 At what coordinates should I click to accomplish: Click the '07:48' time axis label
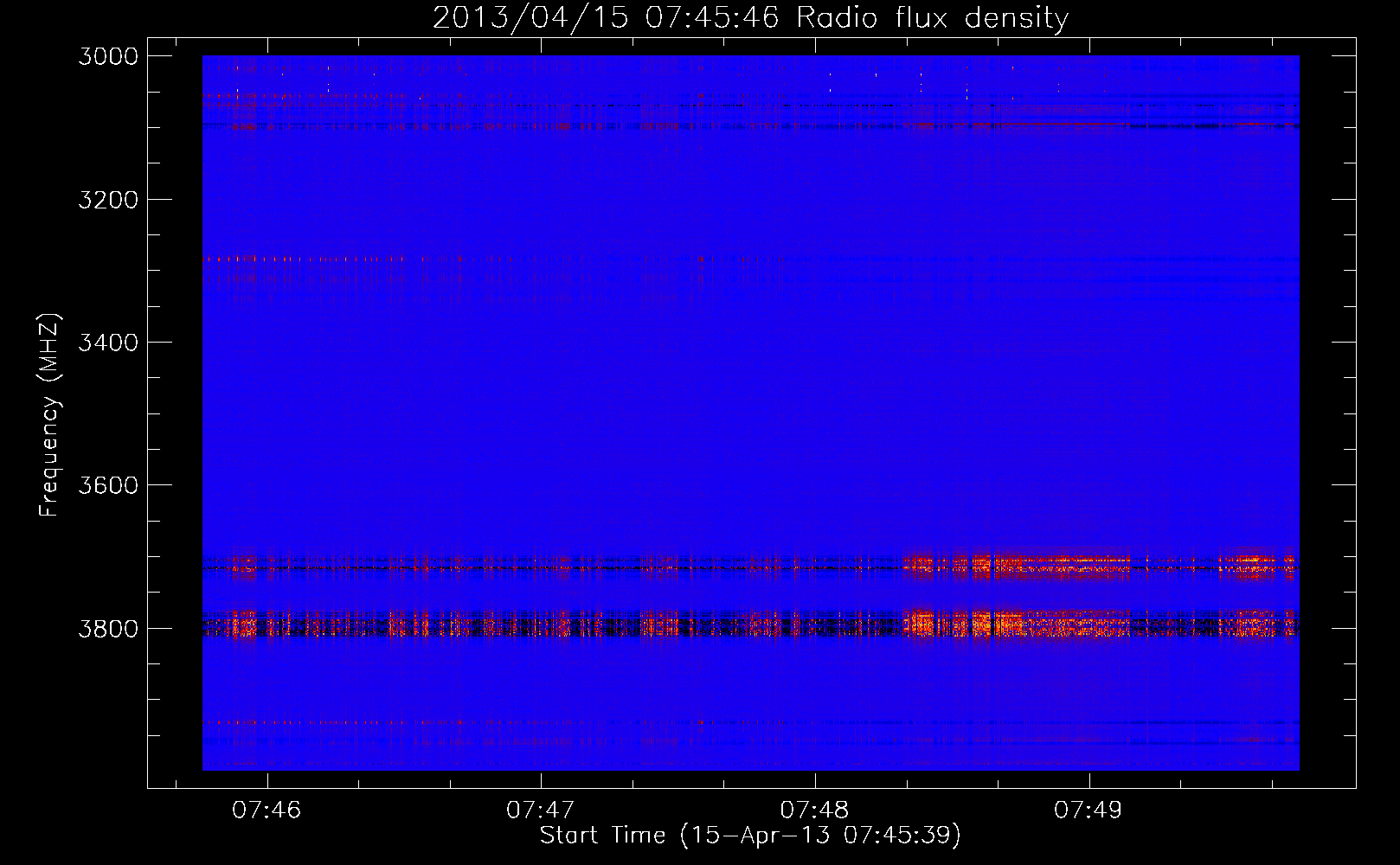tap(814, 811)
